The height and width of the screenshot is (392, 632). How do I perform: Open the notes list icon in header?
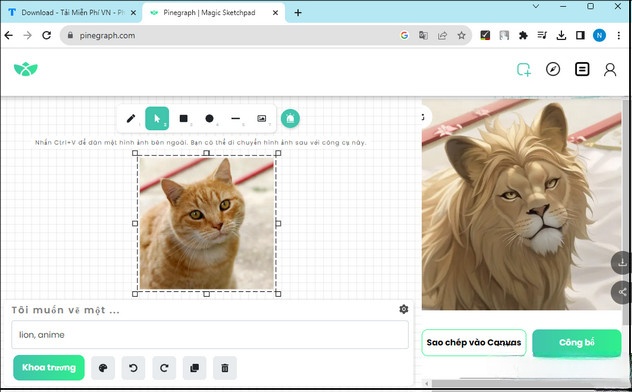(x=582, y=69)
